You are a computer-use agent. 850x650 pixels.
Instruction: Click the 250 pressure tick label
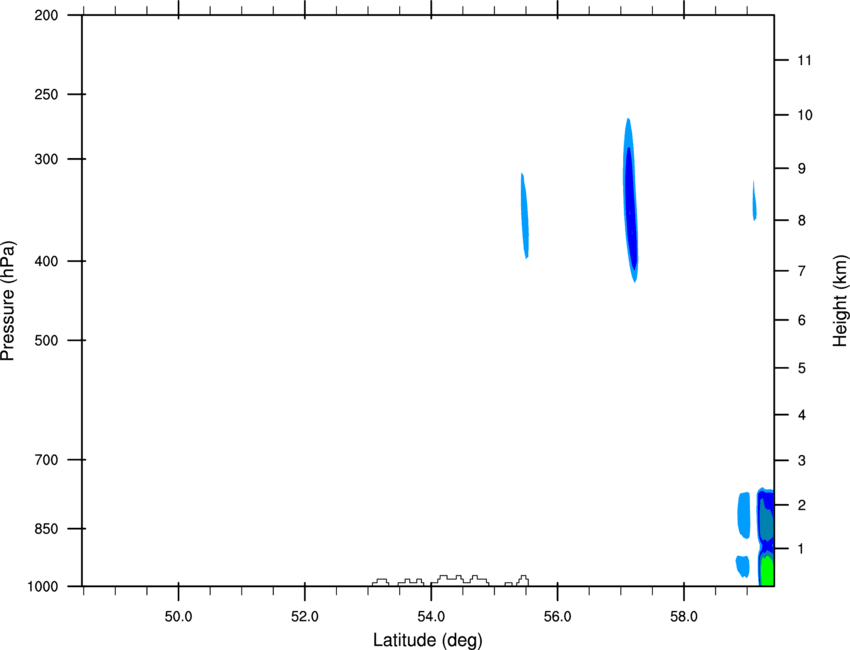tap(47, 95)
